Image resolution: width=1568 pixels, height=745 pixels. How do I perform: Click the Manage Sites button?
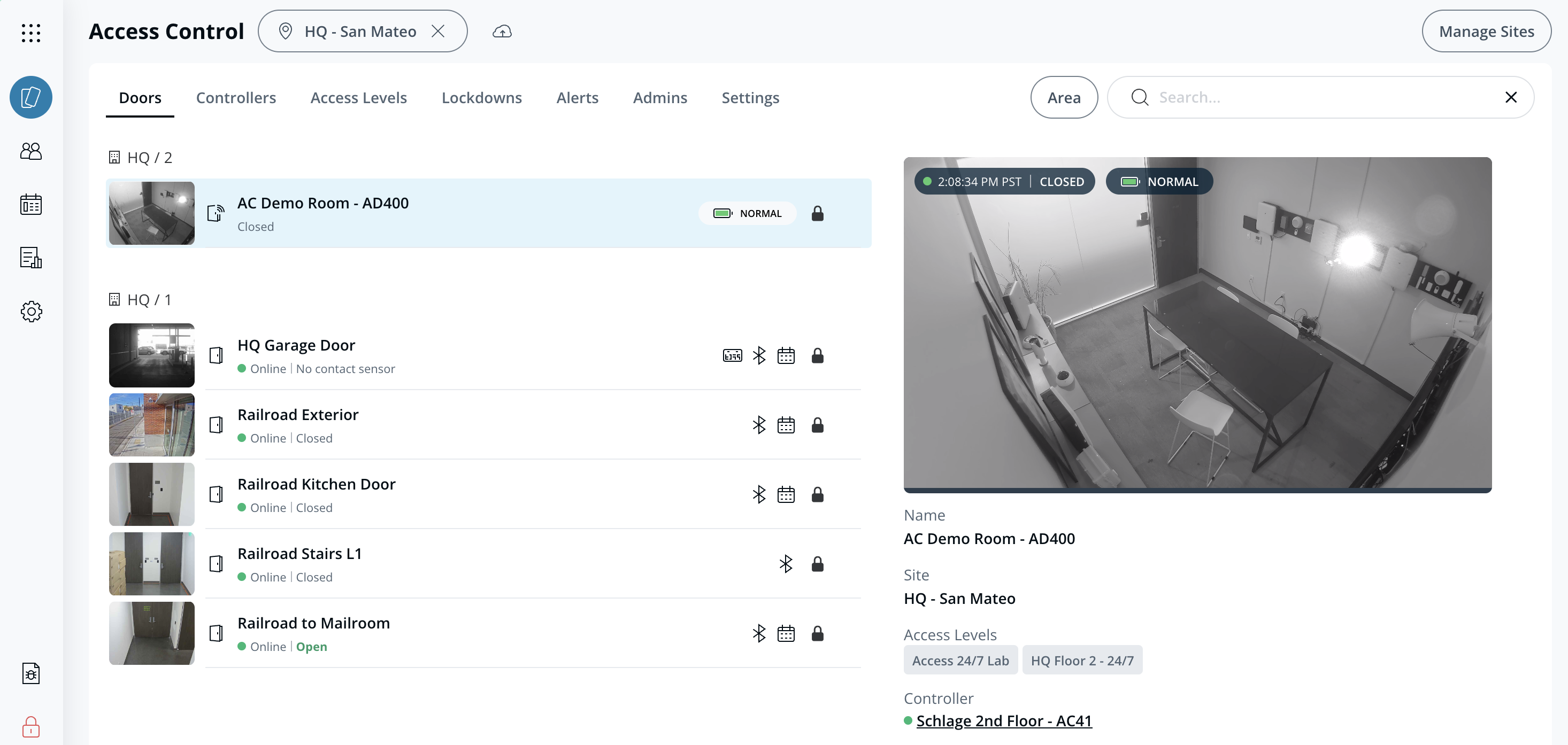[x=1486, y=32]
